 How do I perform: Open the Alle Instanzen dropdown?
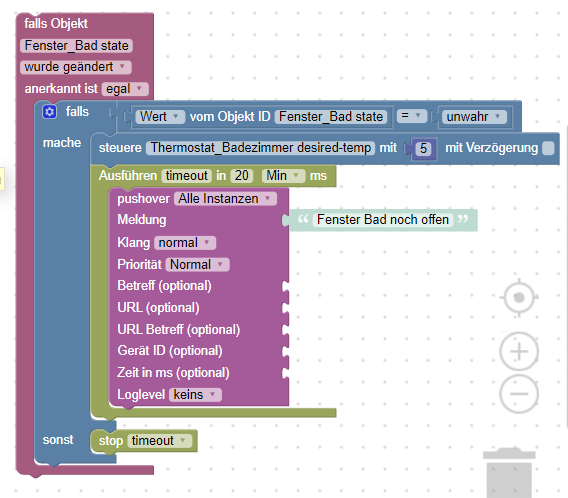point(225,198)
